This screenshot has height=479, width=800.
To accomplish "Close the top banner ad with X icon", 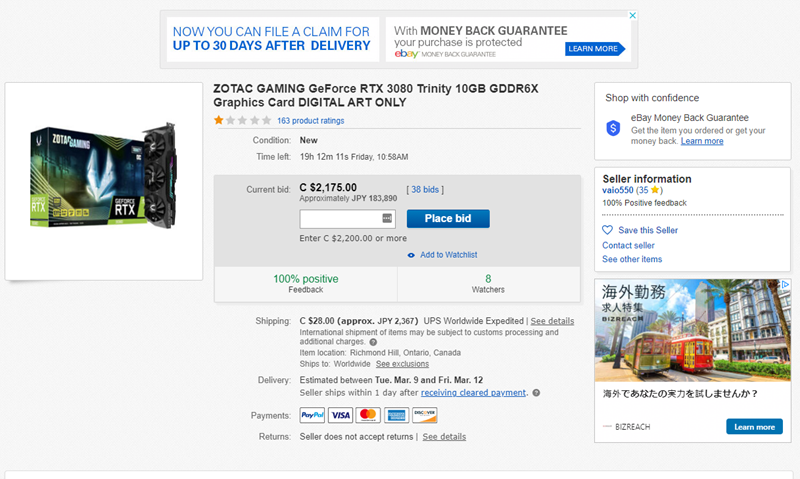I will [632, 15].
